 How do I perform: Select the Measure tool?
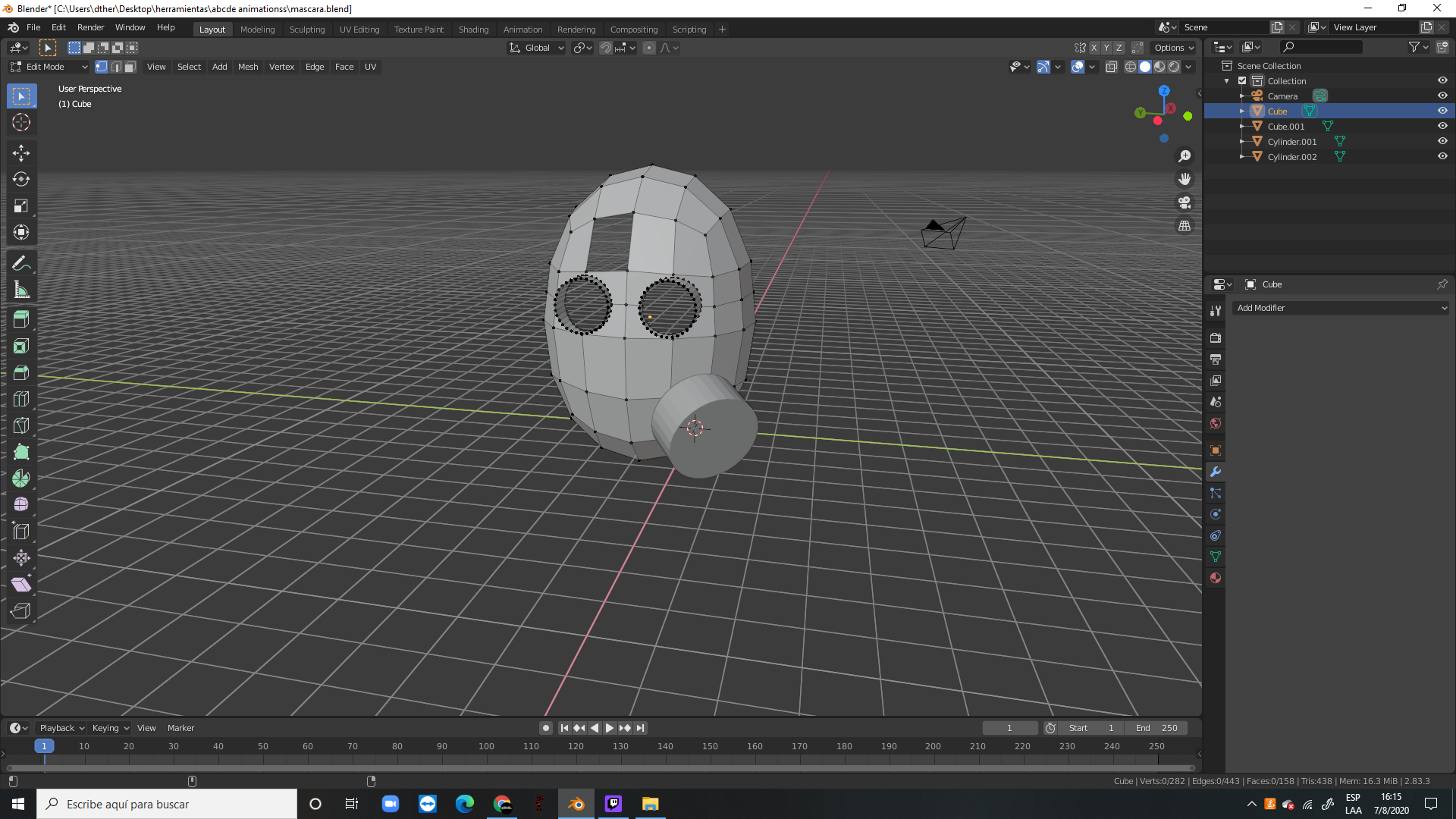pos(21,290)
